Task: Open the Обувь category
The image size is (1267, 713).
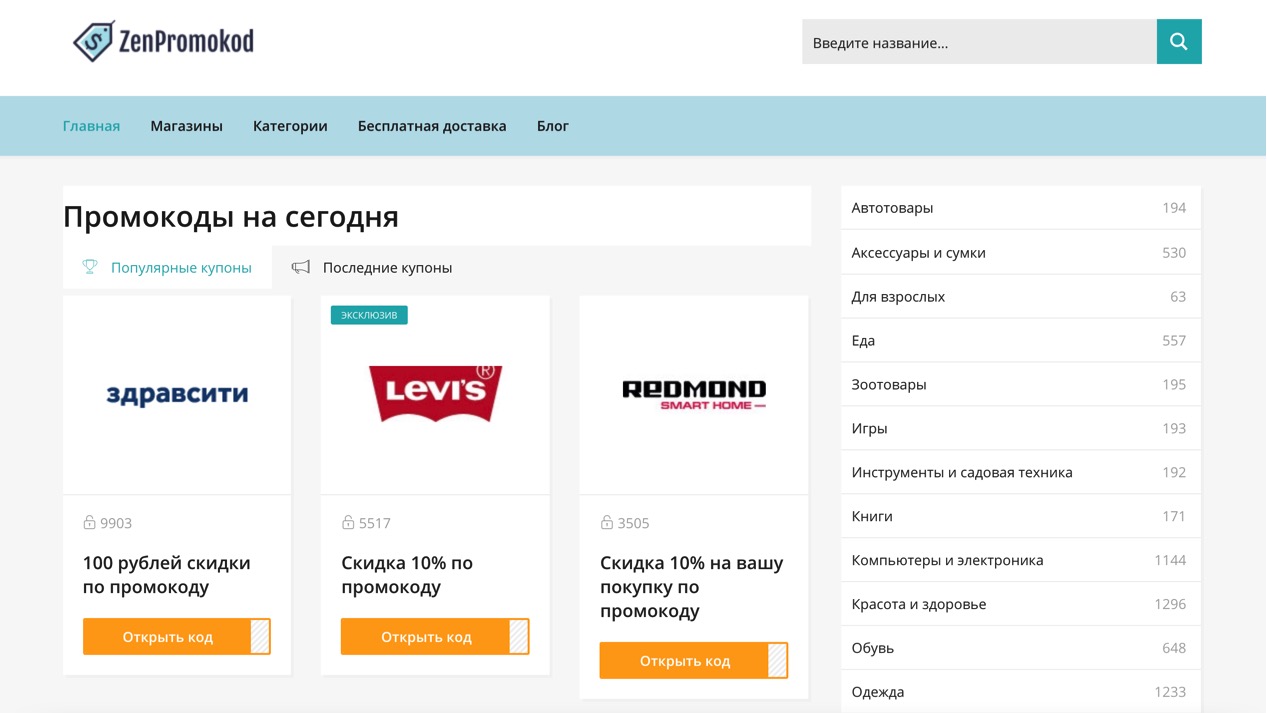Action: coord(1021,648)
